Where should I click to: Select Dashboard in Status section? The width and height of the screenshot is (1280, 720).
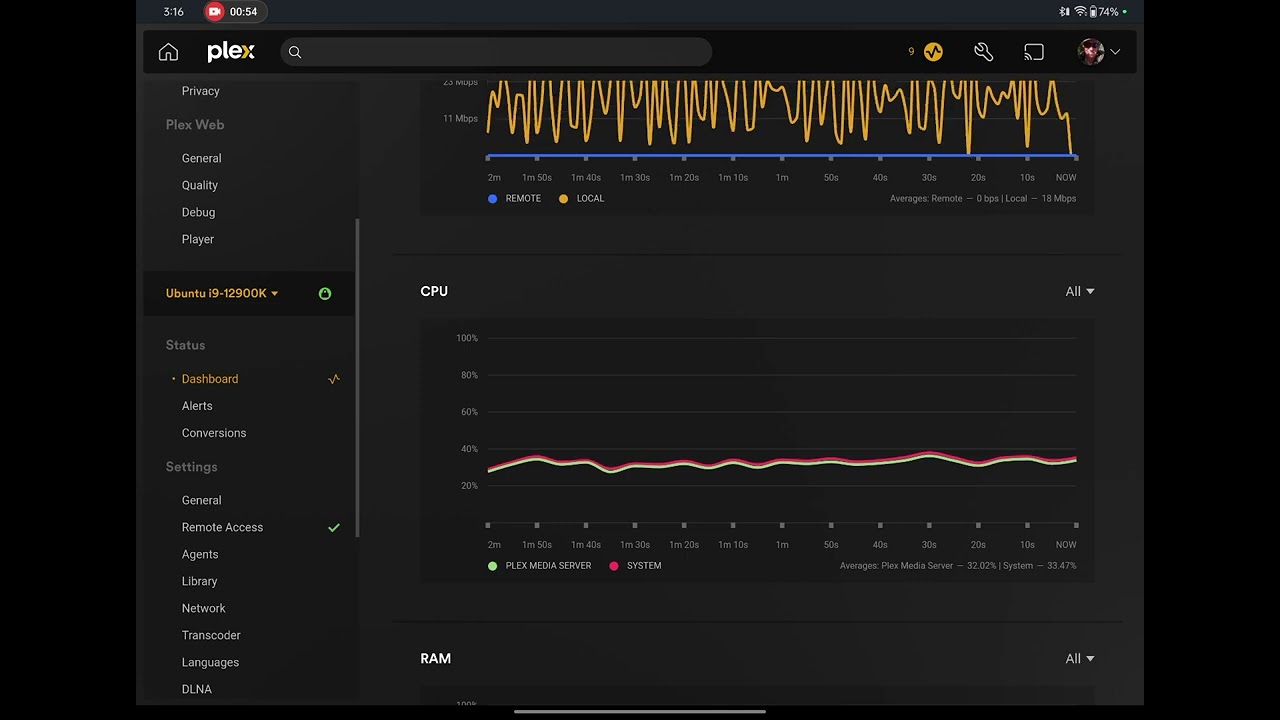coord(210,379)
